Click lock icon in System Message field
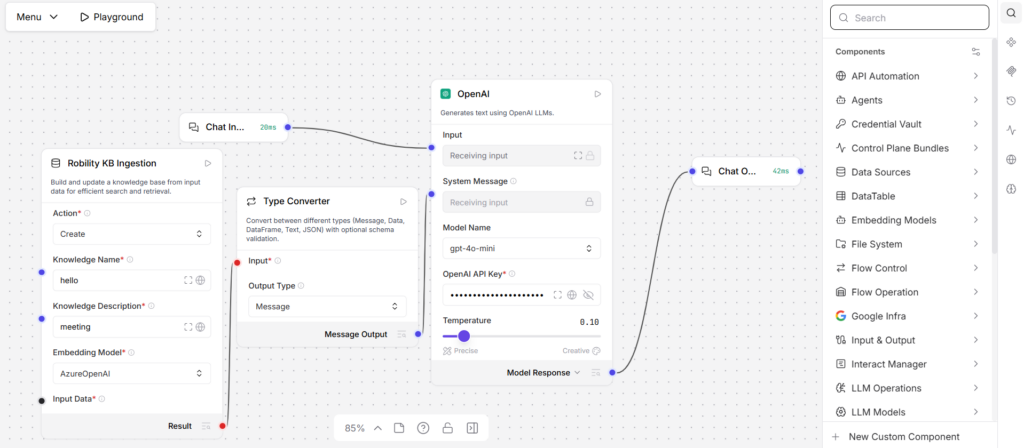The width and height of the screenshot is (1024, 448). 590,202
